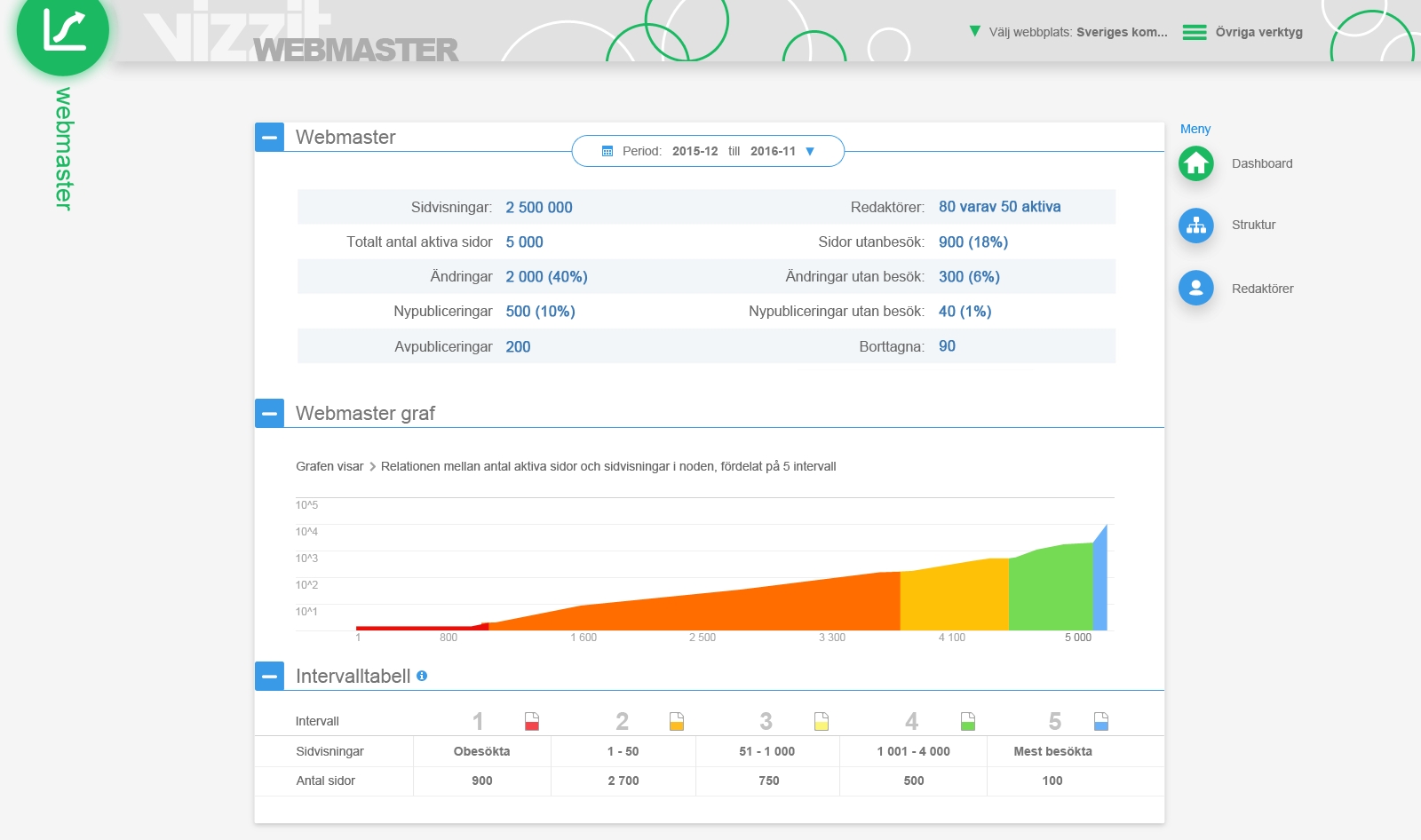This screenshot has height=840, width=1421.
Task: Click the 900 (18%) Sidor utan besök value
Action: 972,242
